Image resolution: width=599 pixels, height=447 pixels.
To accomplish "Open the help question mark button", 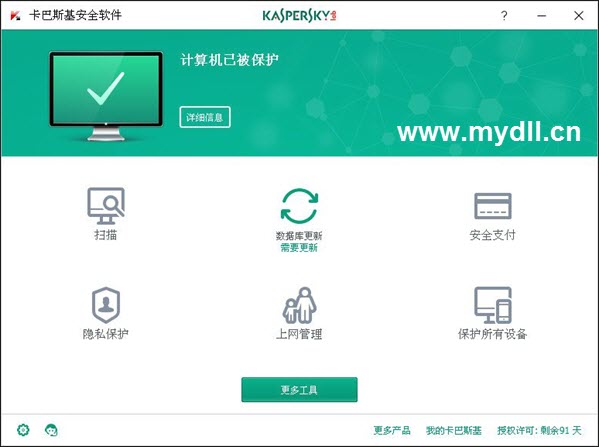I will (504, 16).
